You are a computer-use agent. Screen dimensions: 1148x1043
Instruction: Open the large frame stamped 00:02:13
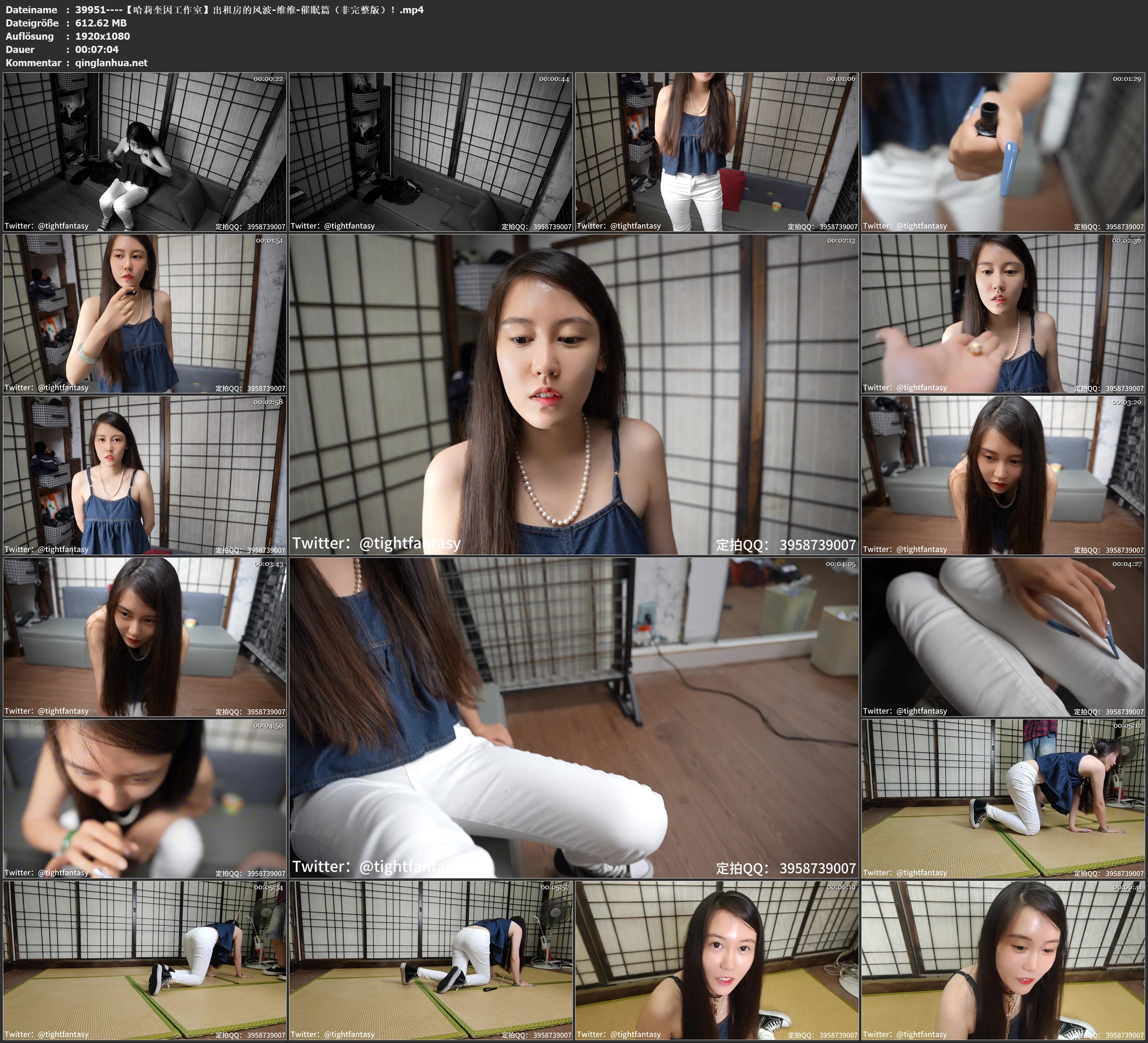point(574,394)
